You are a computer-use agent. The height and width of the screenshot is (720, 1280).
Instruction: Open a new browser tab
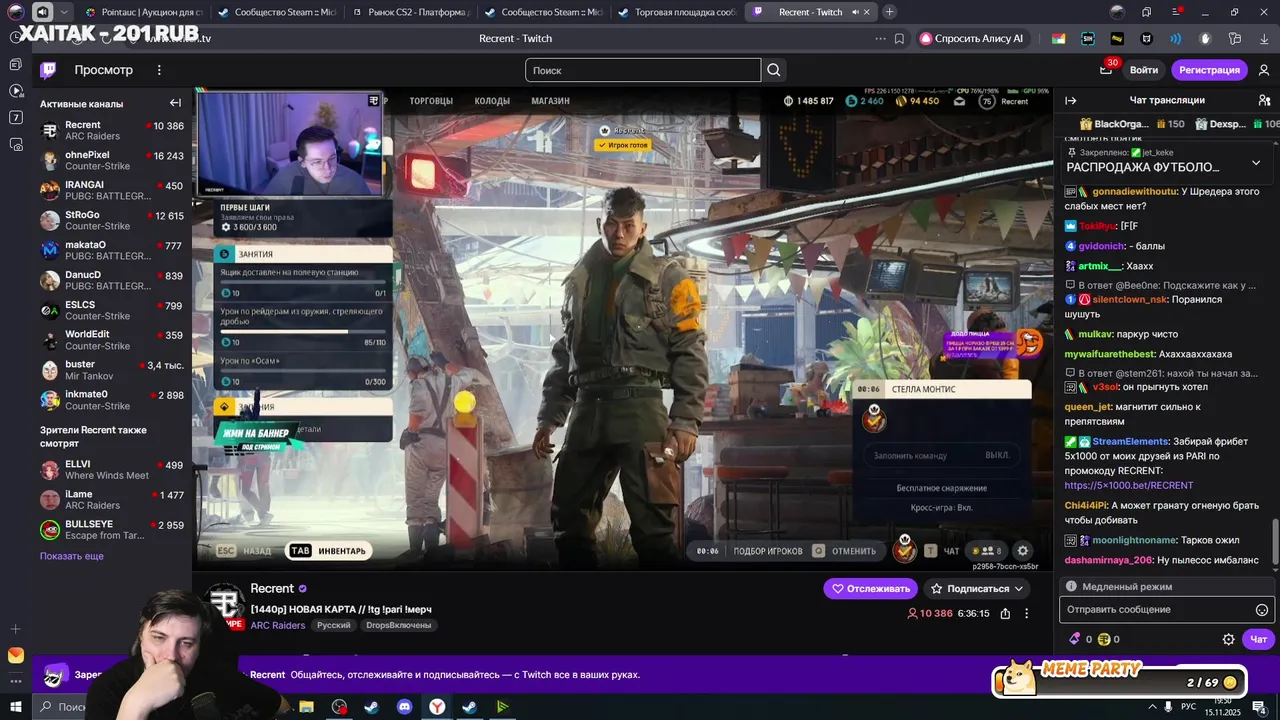click(889, 12)
